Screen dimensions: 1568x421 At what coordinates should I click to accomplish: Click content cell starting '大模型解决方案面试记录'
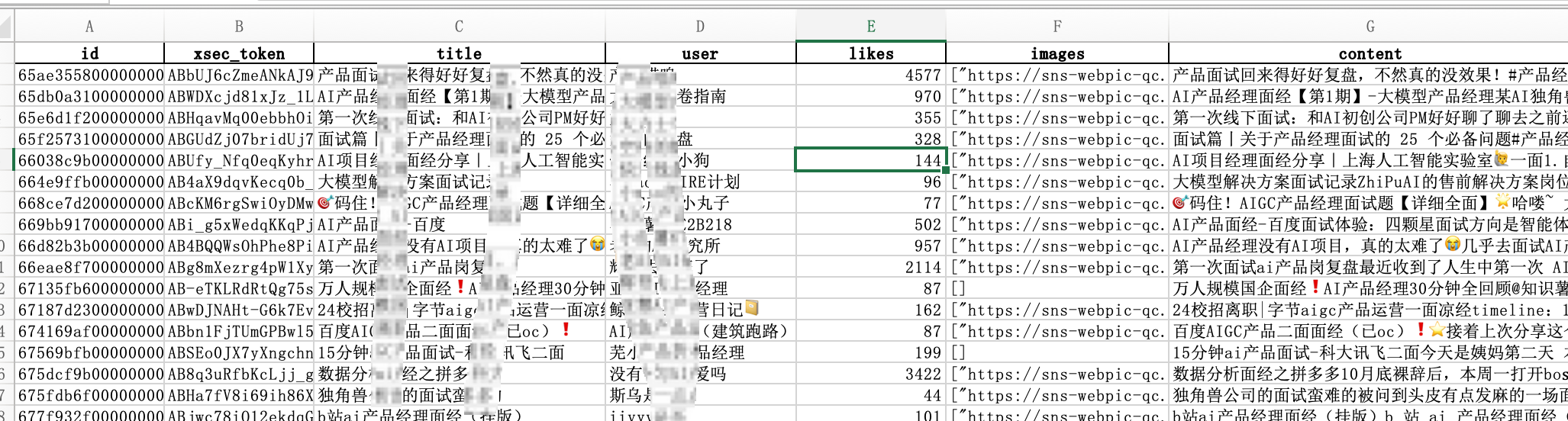coord(1369,182)
